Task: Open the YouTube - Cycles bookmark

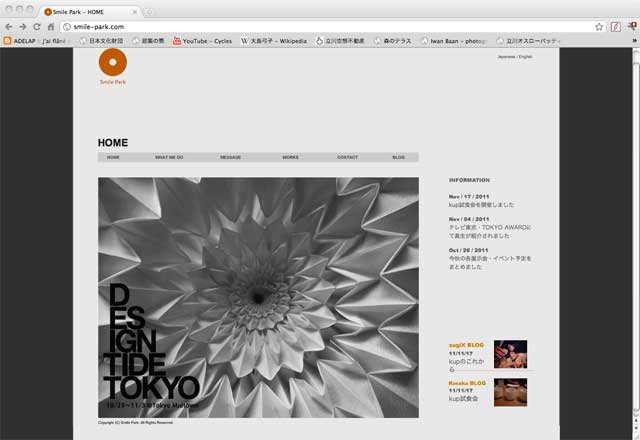Action: tap(202, 41)
